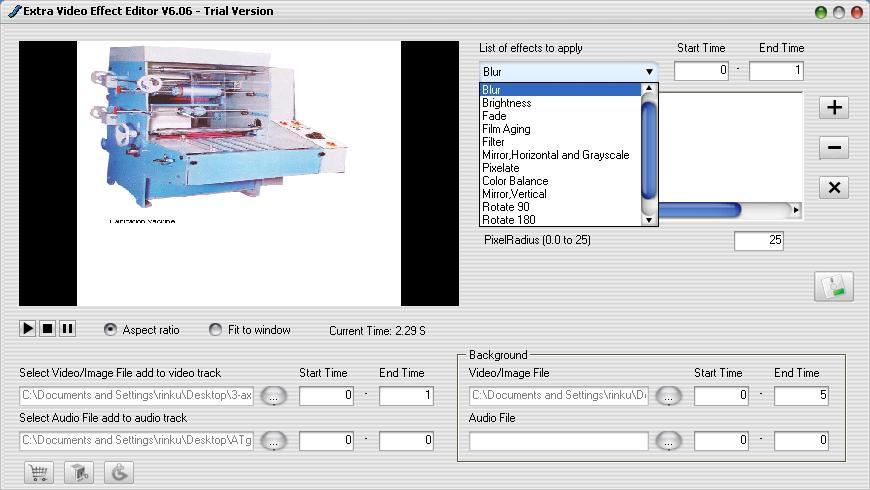Viewport: 870px width, 490px height.
Task: Select Aspect ratio radio button
Action: tap(110, 330)
